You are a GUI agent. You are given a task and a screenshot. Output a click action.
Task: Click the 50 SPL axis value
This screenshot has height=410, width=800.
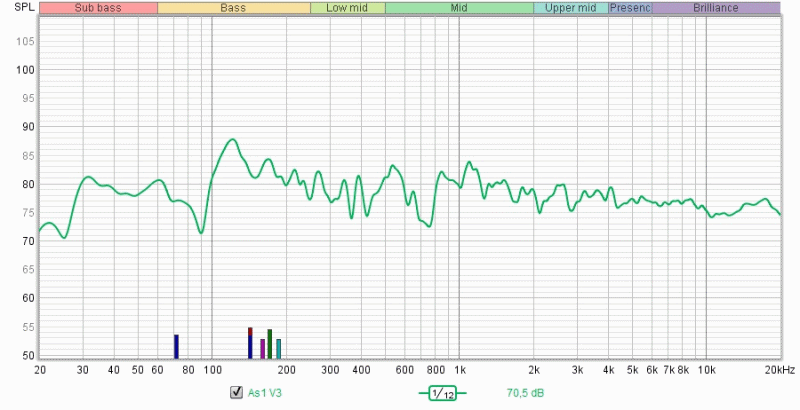click(28, 355)
